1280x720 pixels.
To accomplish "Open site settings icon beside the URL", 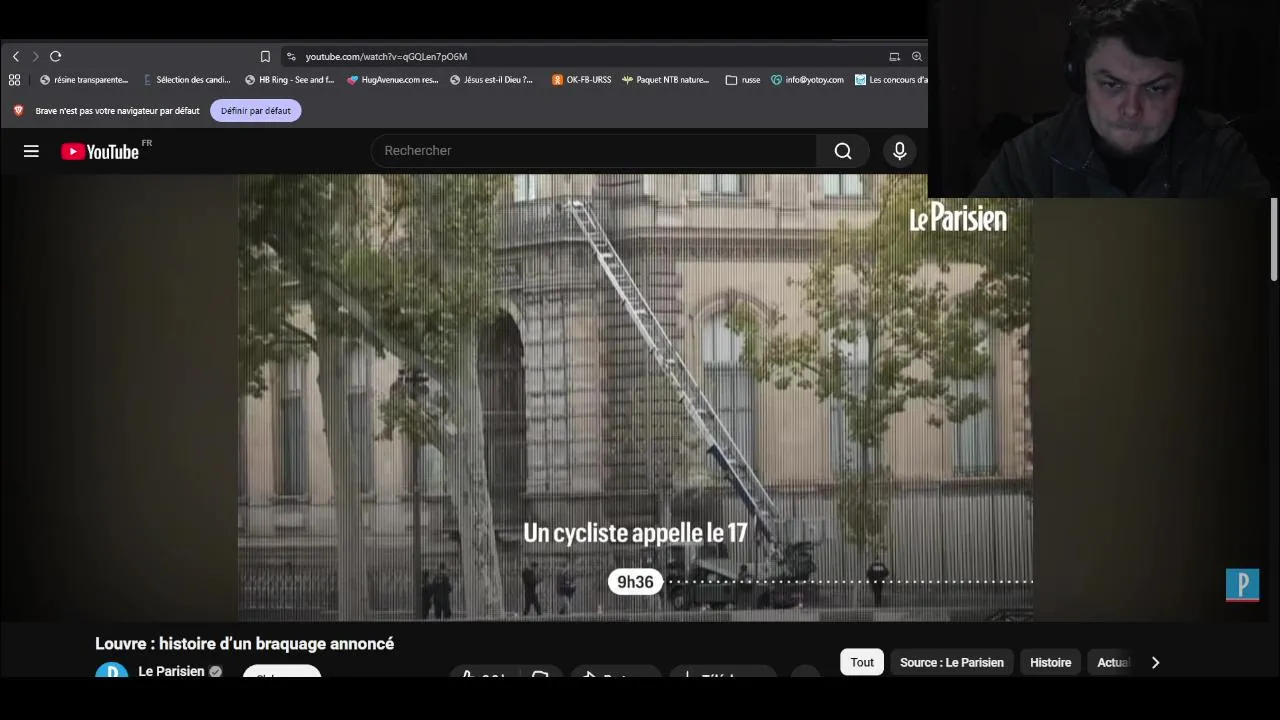I will 291,57.
